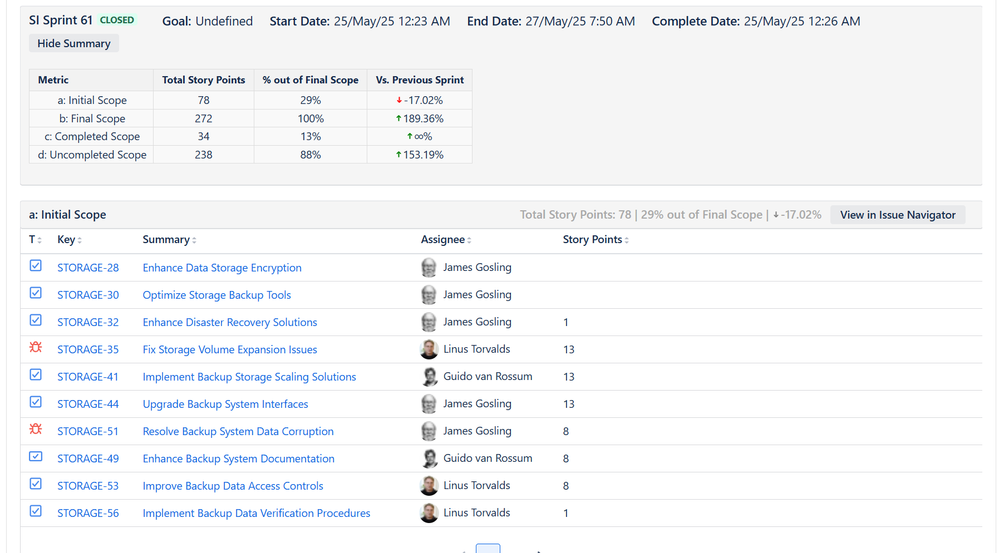999x553 pixels.
Task: Click the SI Sprint 61 title
Action: point(61,20)
